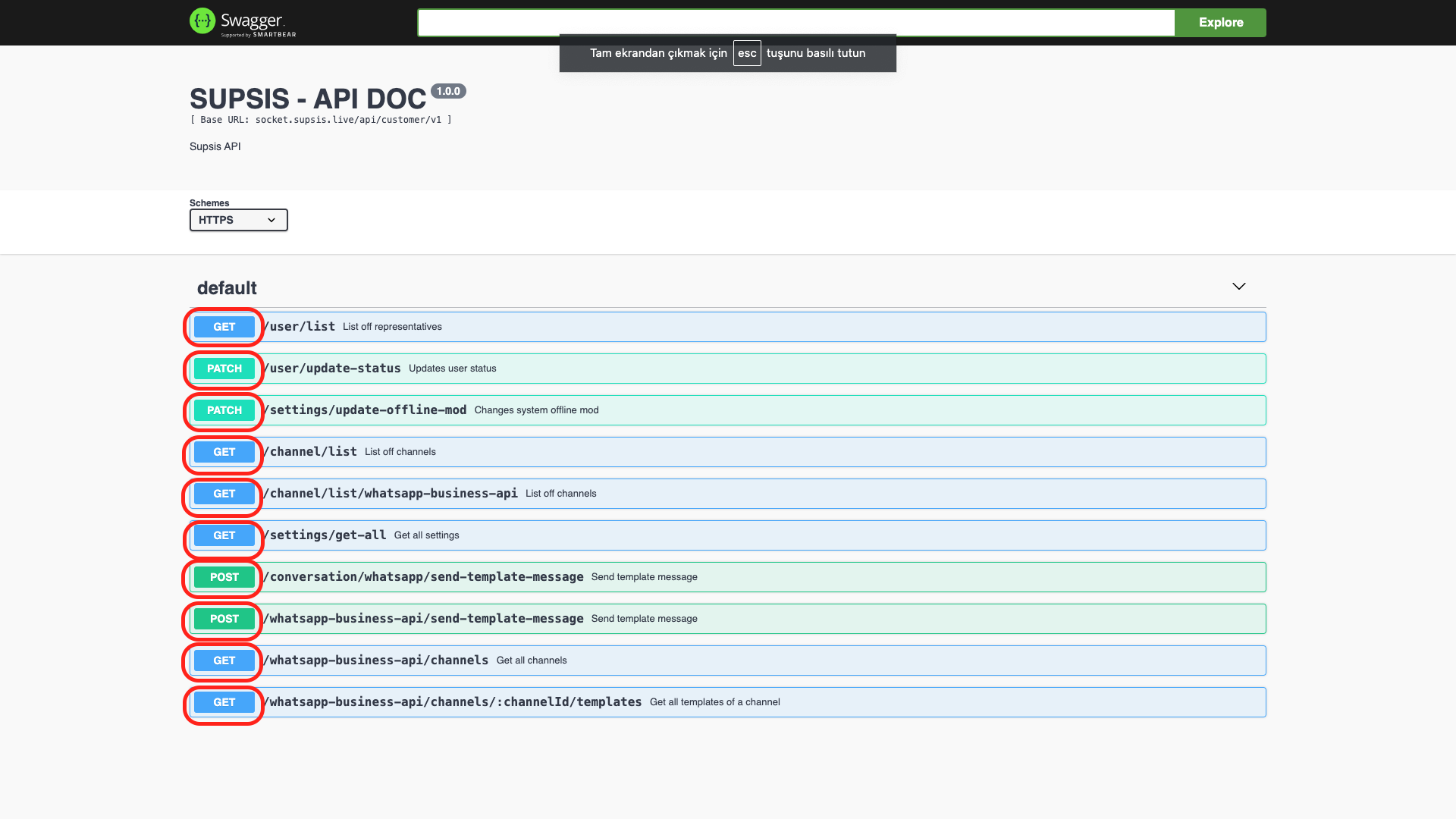Click GET badge for /whatsapp-business-api/channels

point(224,661)
